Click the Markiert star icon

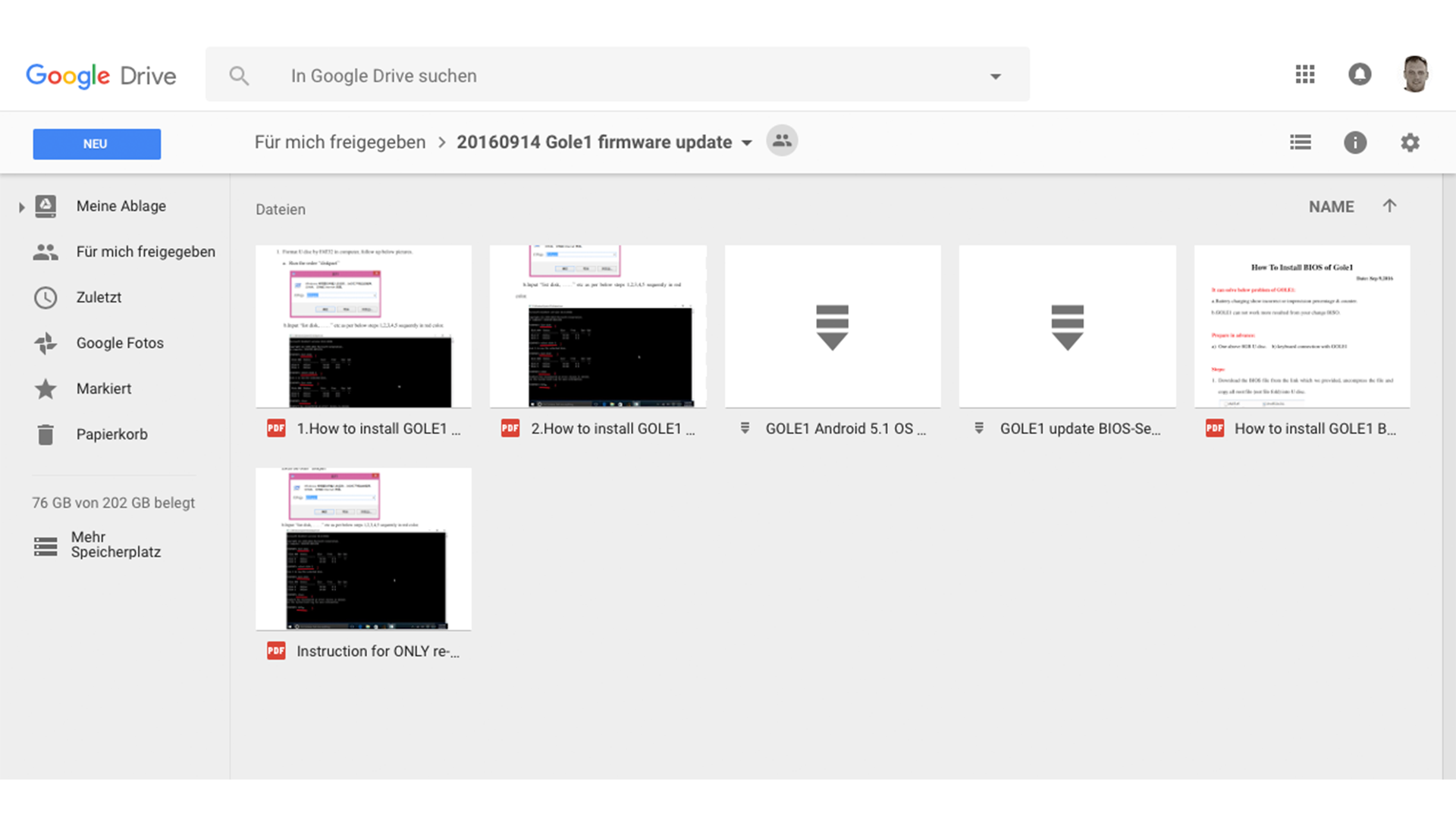45,389
